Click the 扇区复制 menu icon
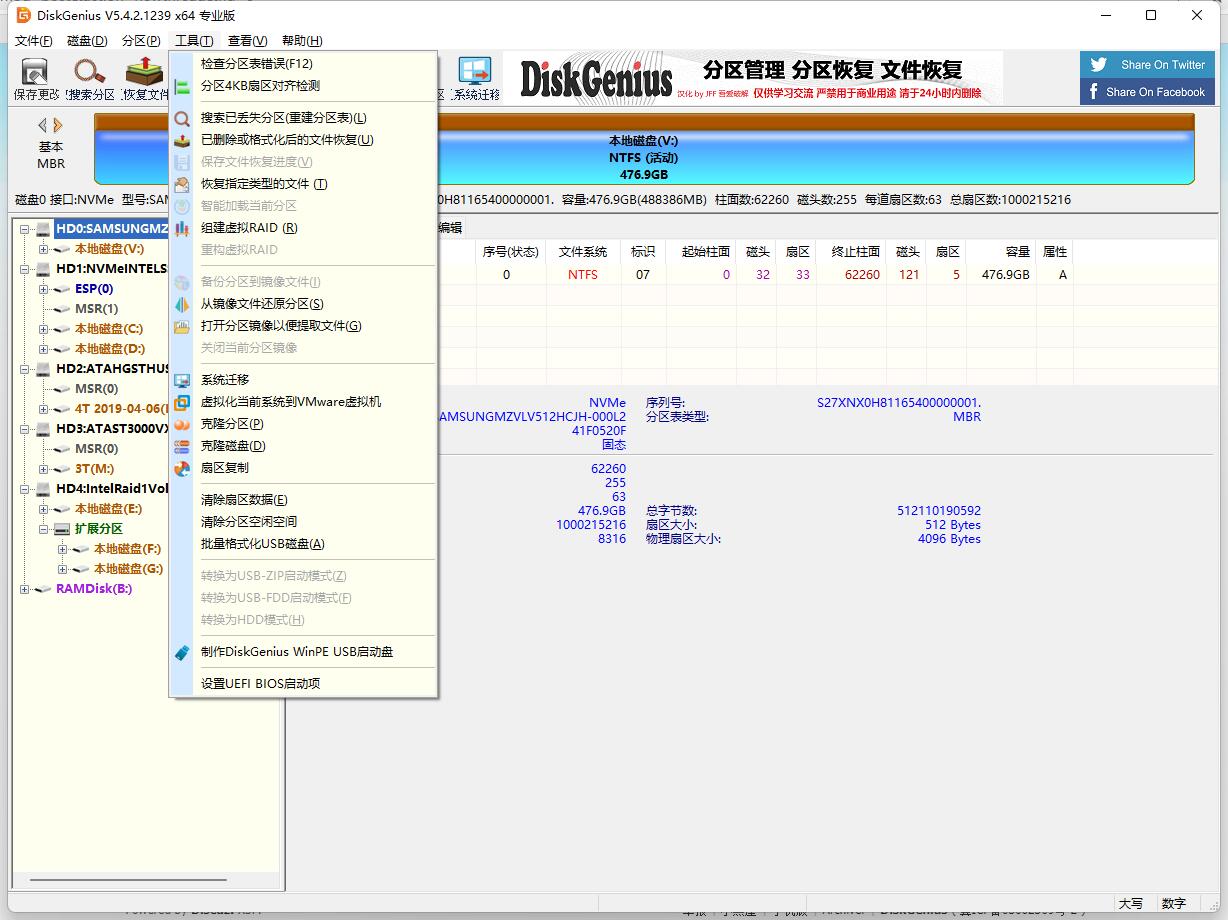The height and width of the screenshot is (920, 1228). [182, 468]
